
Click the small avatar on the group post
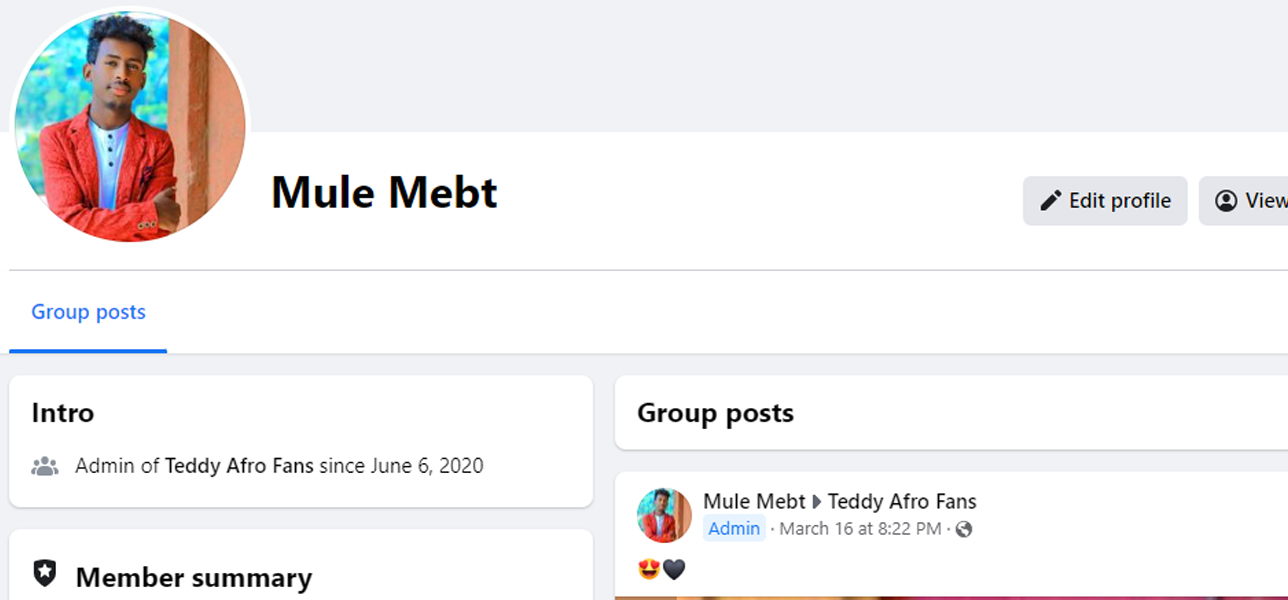(x=664, y=516)
